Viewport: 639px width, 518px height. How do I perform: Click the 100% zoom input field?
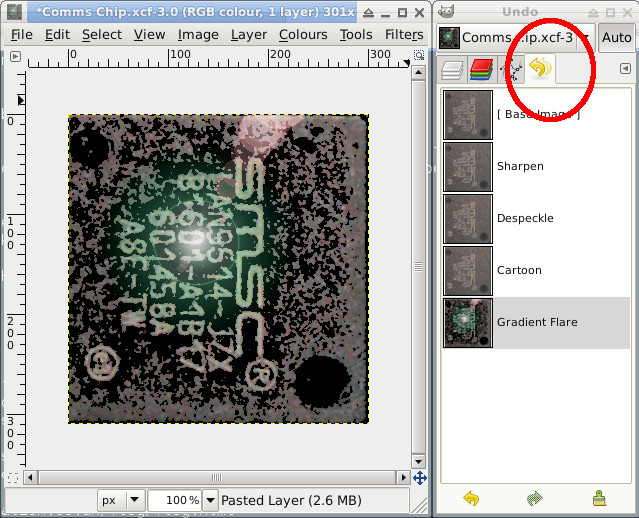pos(176,500)
